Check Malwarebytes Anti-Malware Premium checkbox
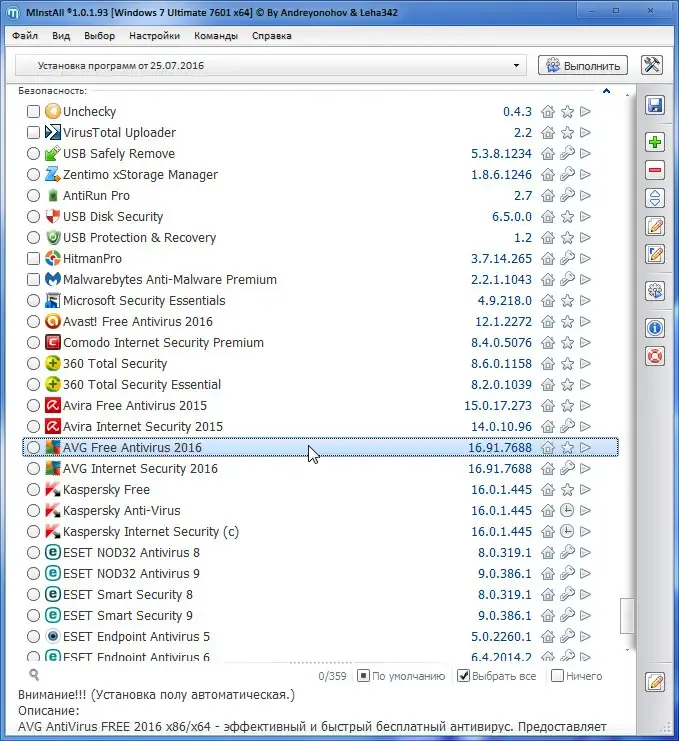The width and height of the screenshot is (679, 741). 33,280
